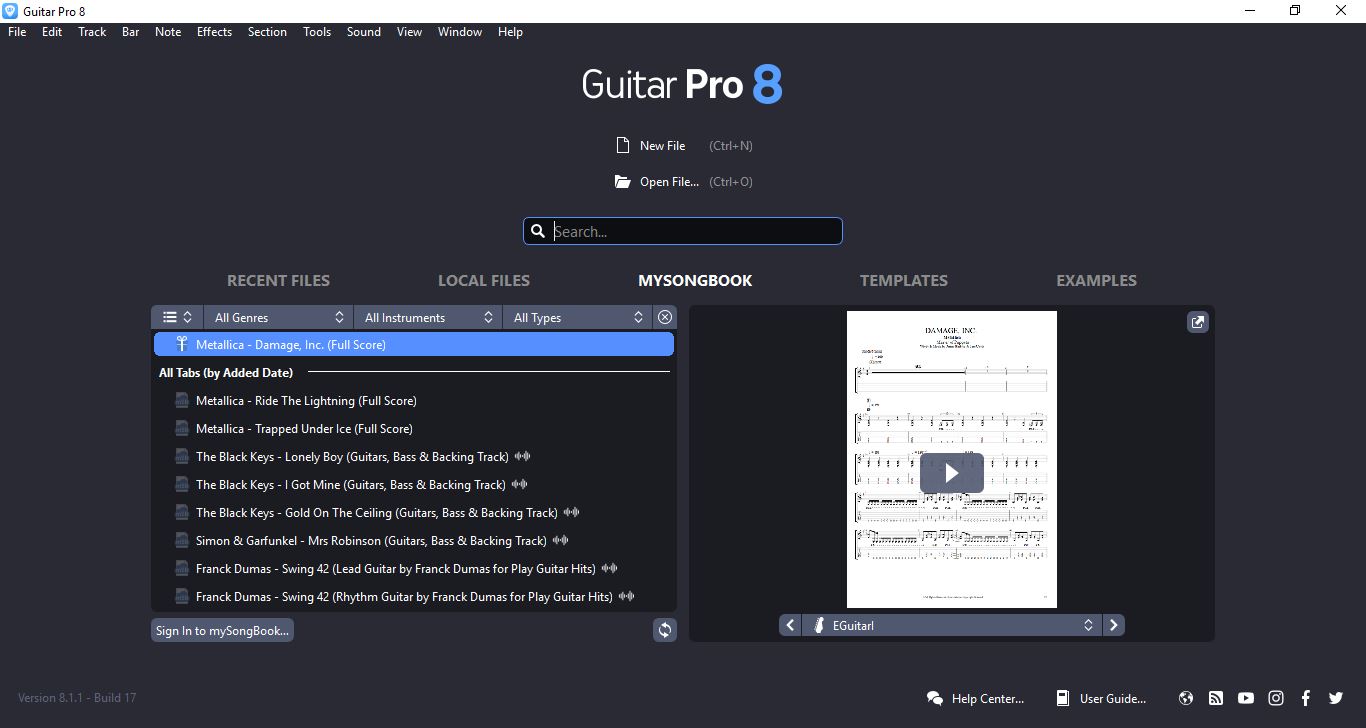The width and height of the screenshot is (1366, 728).
Task: Select Swing 42 Rhythm Guitar by Franck Dumas
Action: [414, 596]
